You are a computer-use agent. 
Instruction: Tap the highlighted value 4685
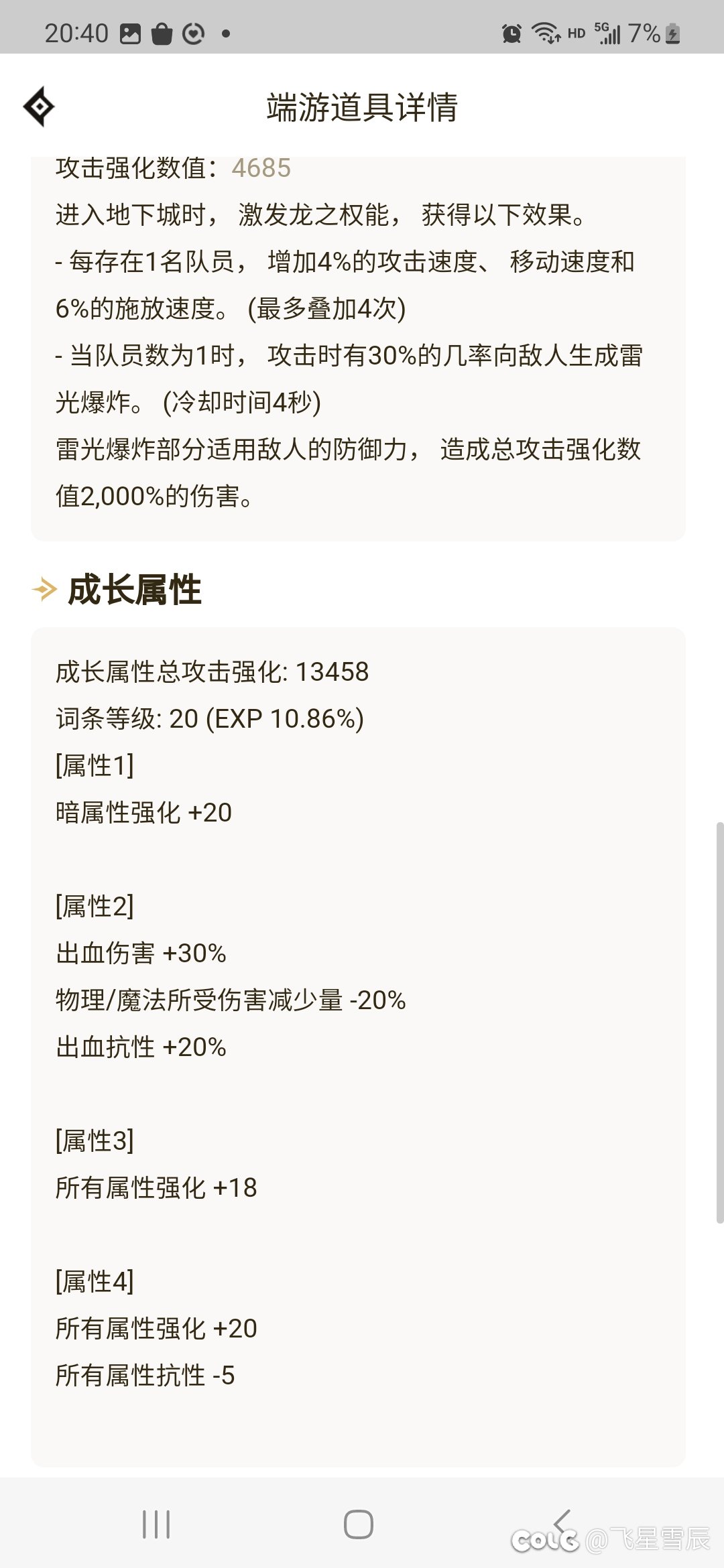(x=260, y=170)
